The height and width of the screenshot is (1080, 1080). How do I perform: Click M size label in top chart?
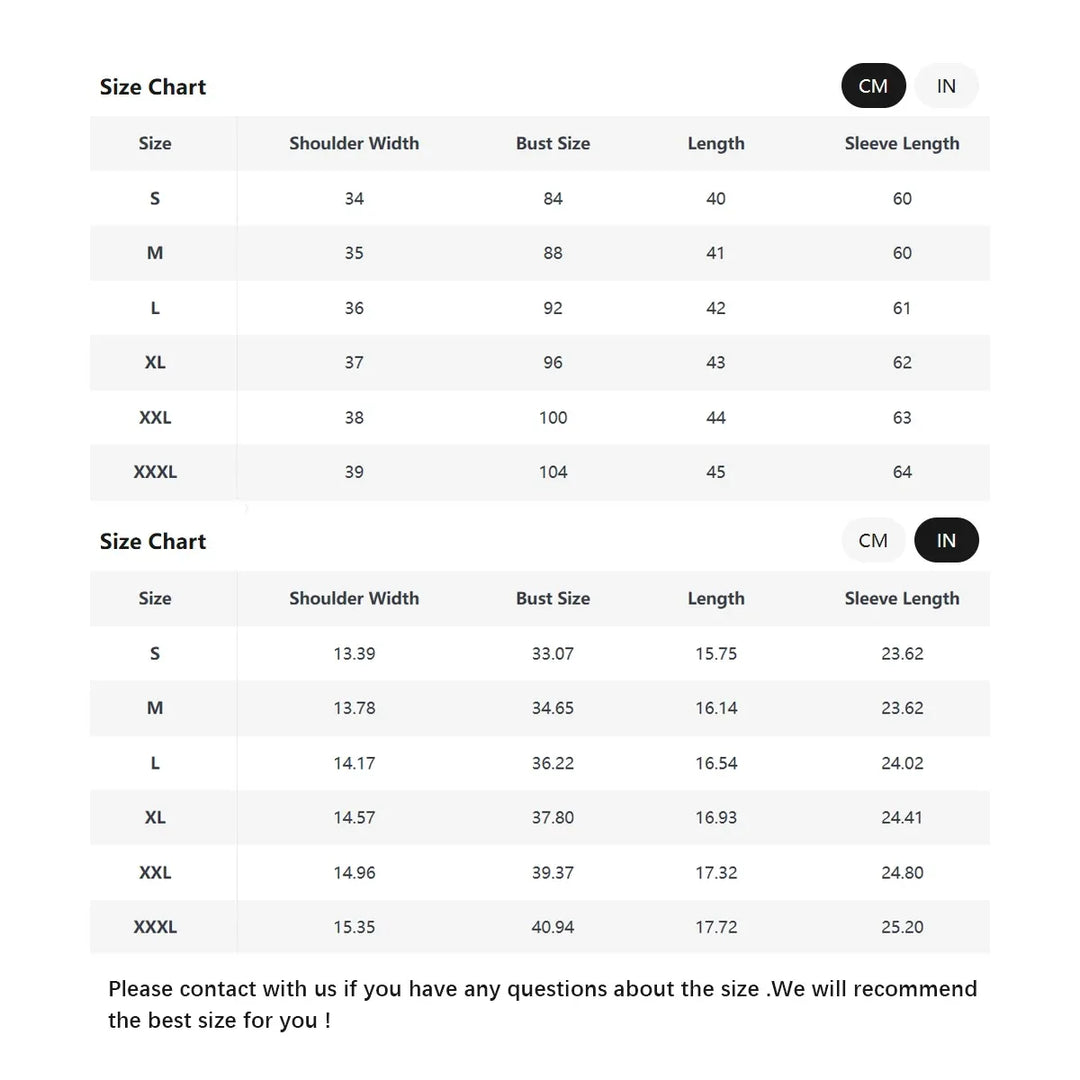[x=155, y=253]
